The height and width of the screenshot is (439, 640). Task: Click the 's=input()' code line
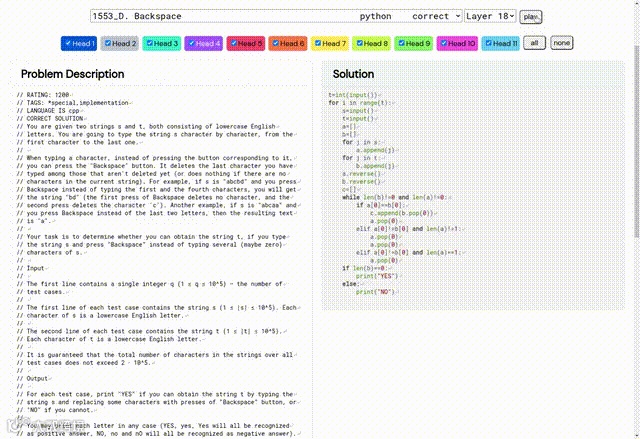[x=358, y=111]
